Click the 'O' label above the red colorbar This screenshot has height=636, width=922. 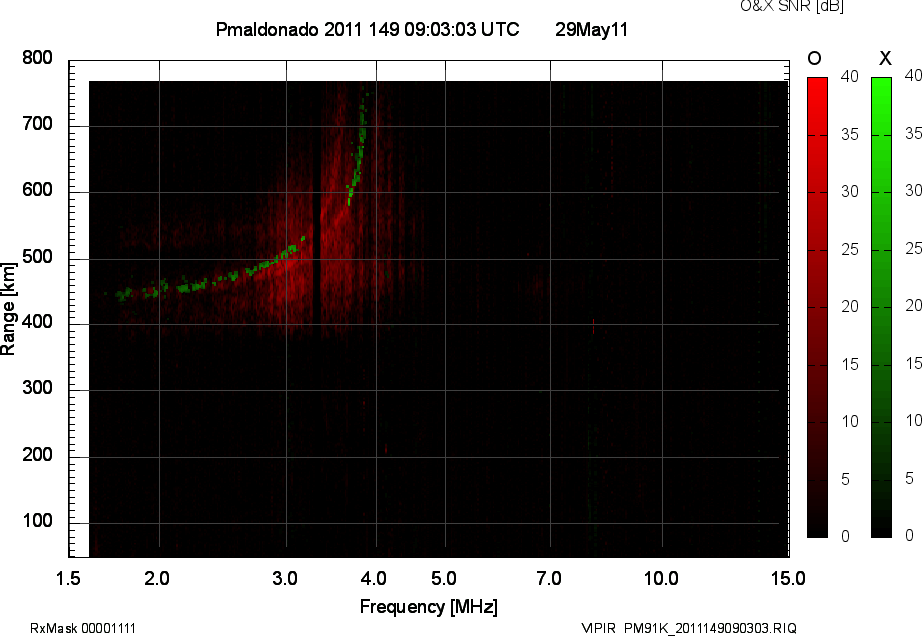(x=814, y=58)
